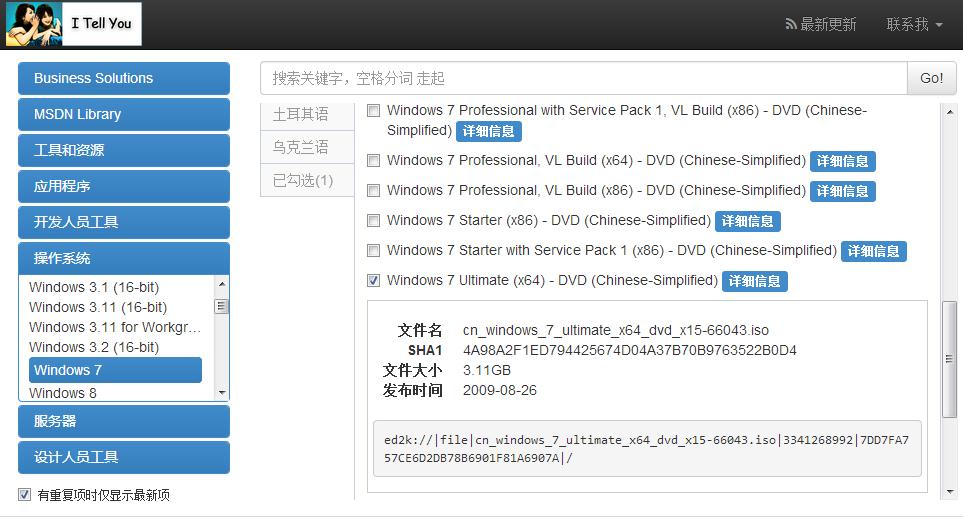Click the SHA1 hash value text
This screenshot has width=963, height=517.
[630, 351]
